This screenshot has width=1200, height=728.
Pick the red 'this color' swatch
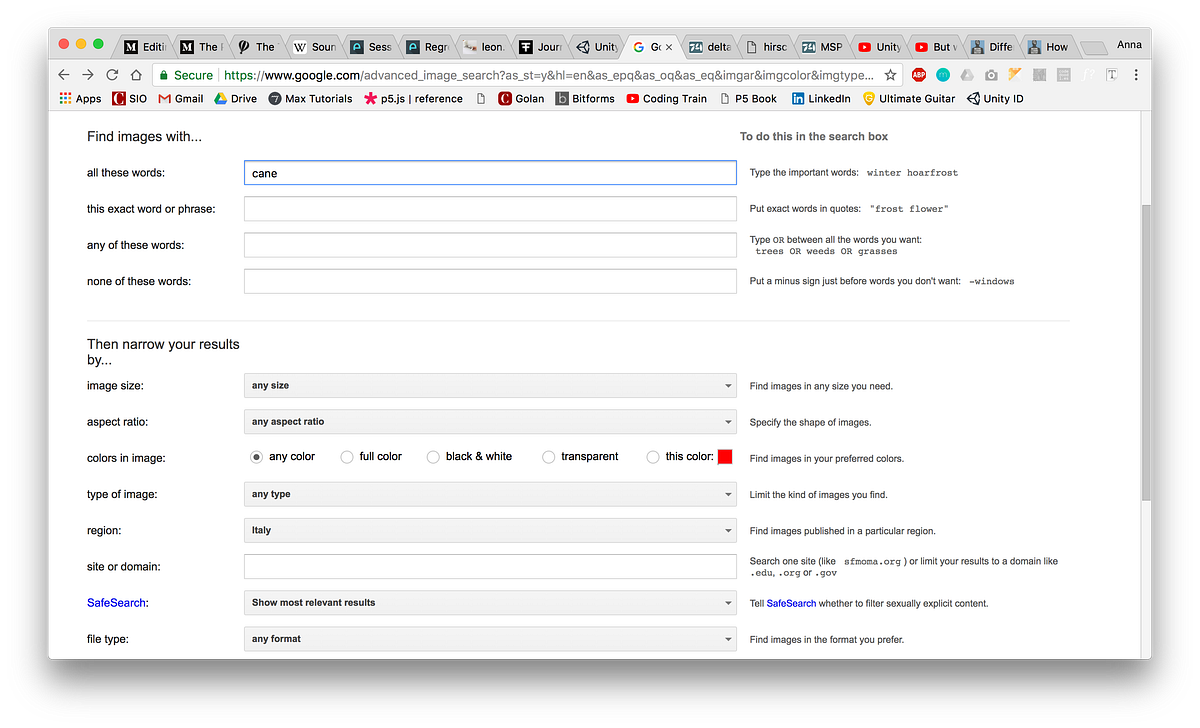(x=725, y=457)
